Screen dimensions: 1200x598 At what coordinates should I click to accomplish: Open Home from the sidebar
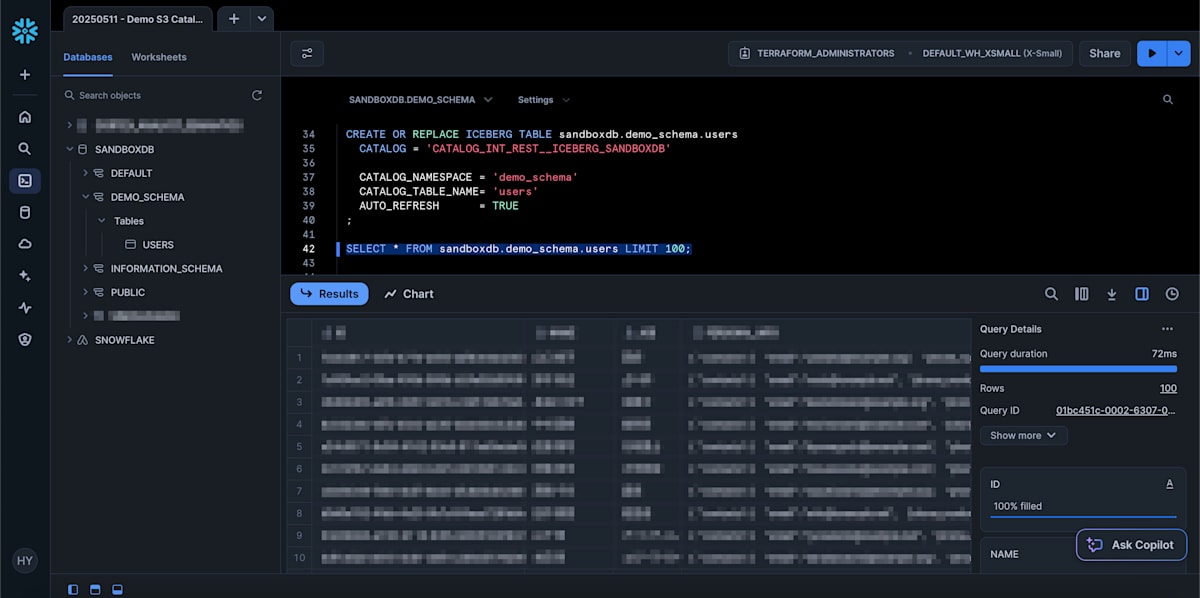tap(25, 117)
